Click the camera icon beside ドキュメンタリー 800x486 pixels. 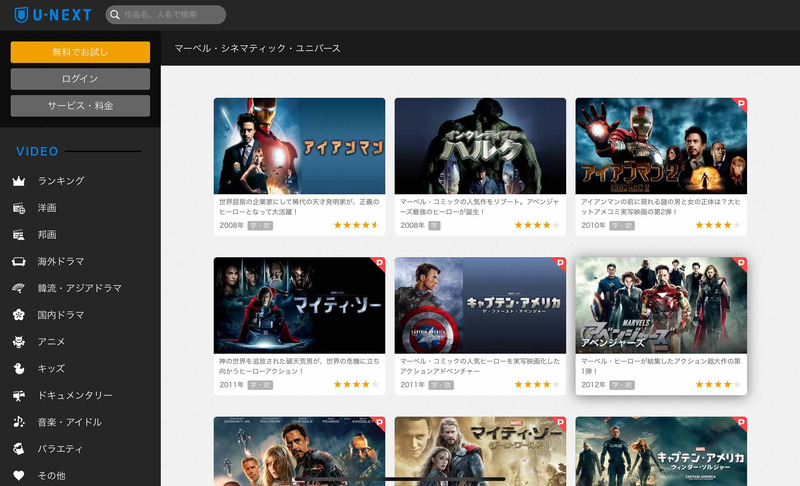[x=19, y=395]
